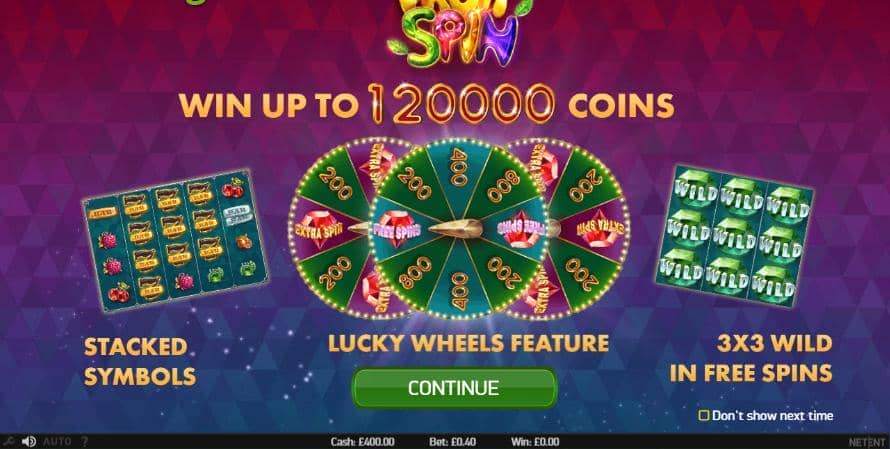Image resolution: width=890 pixels, height=449 pixels.
Task: Click the Cash £400.00 balance display
Action: (362, 442)
